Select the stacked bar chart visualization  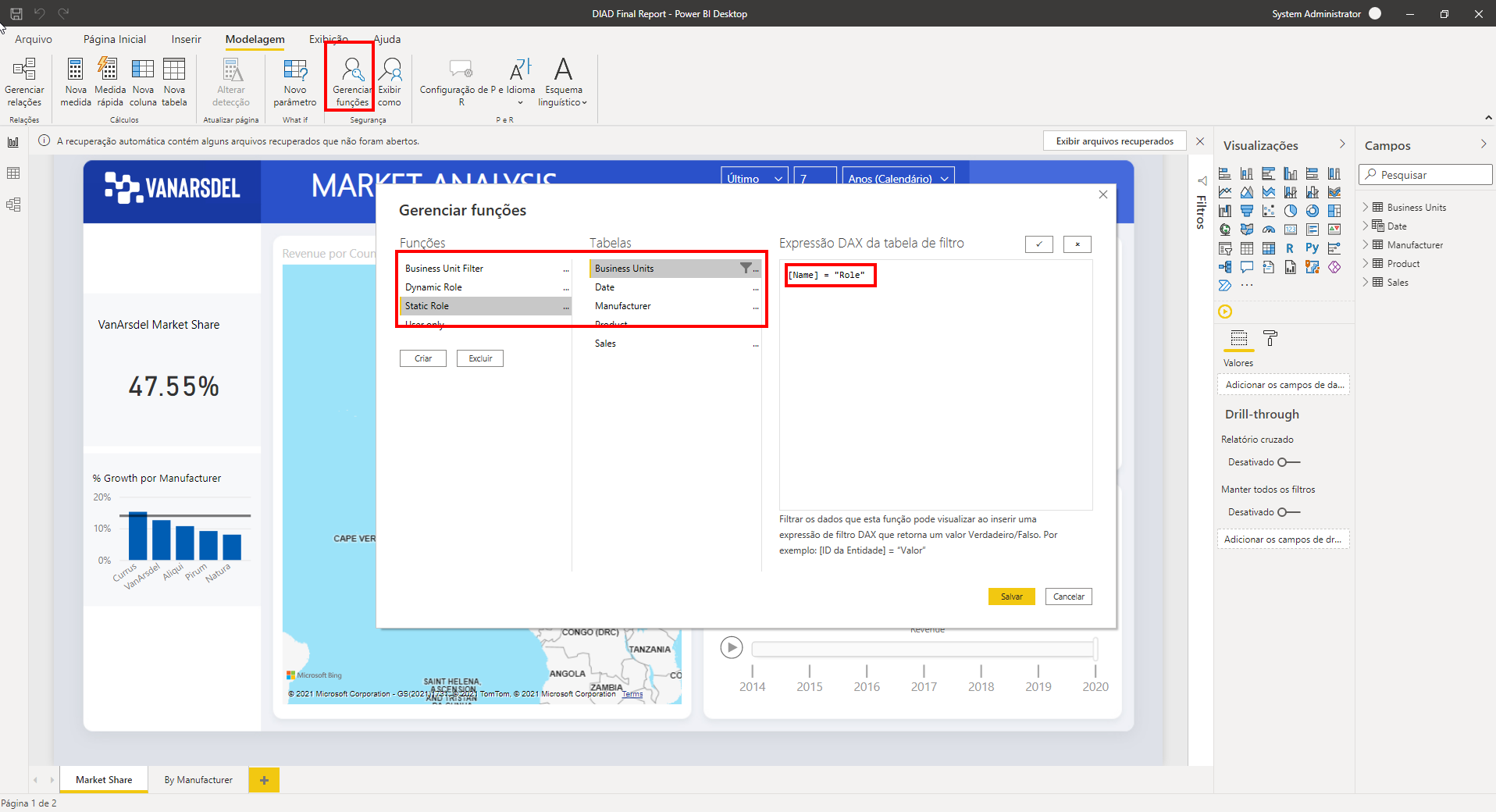point(1225,173)
